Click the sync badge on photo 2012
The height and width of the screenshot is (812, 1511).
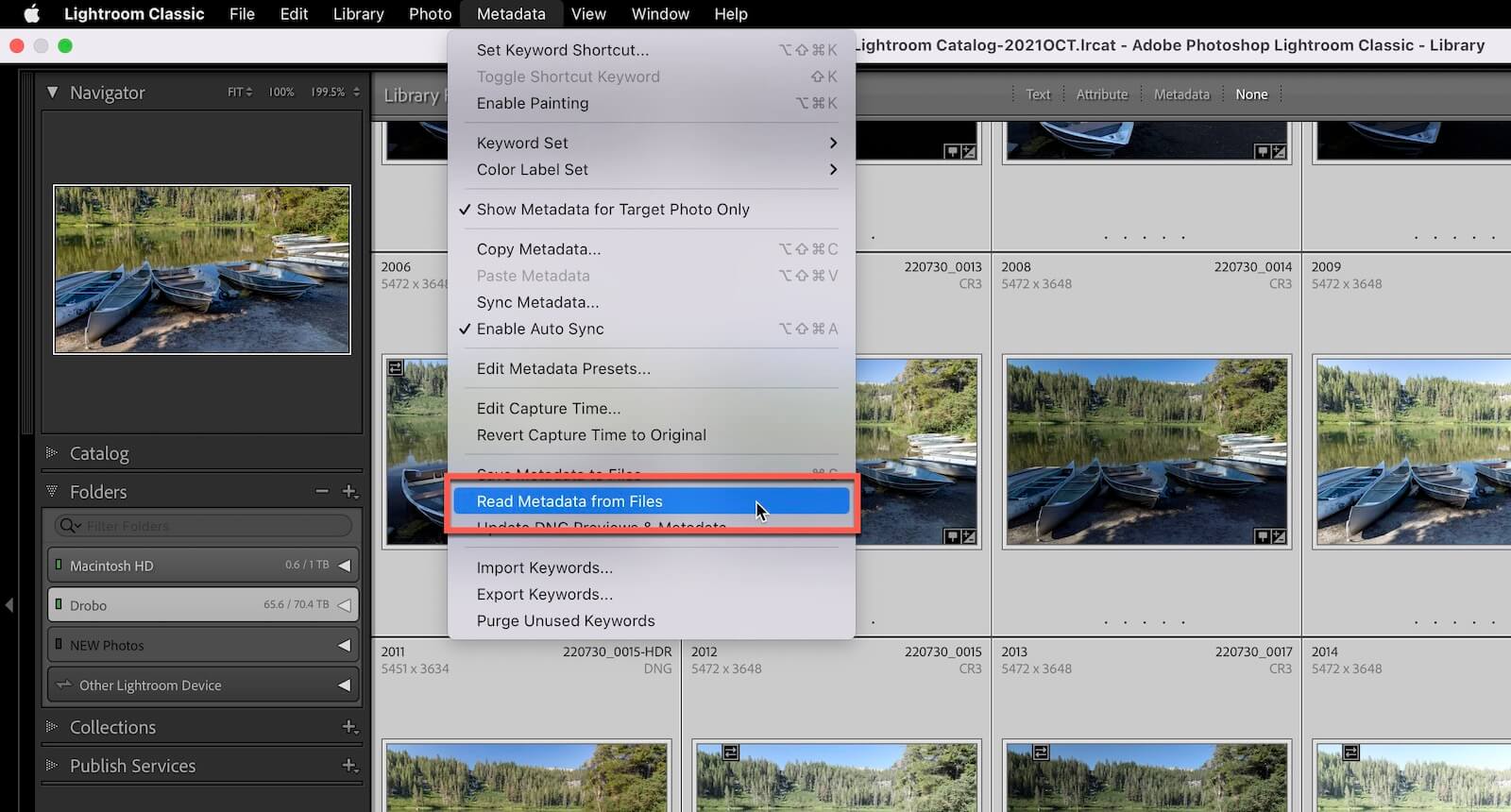(731, 753)
